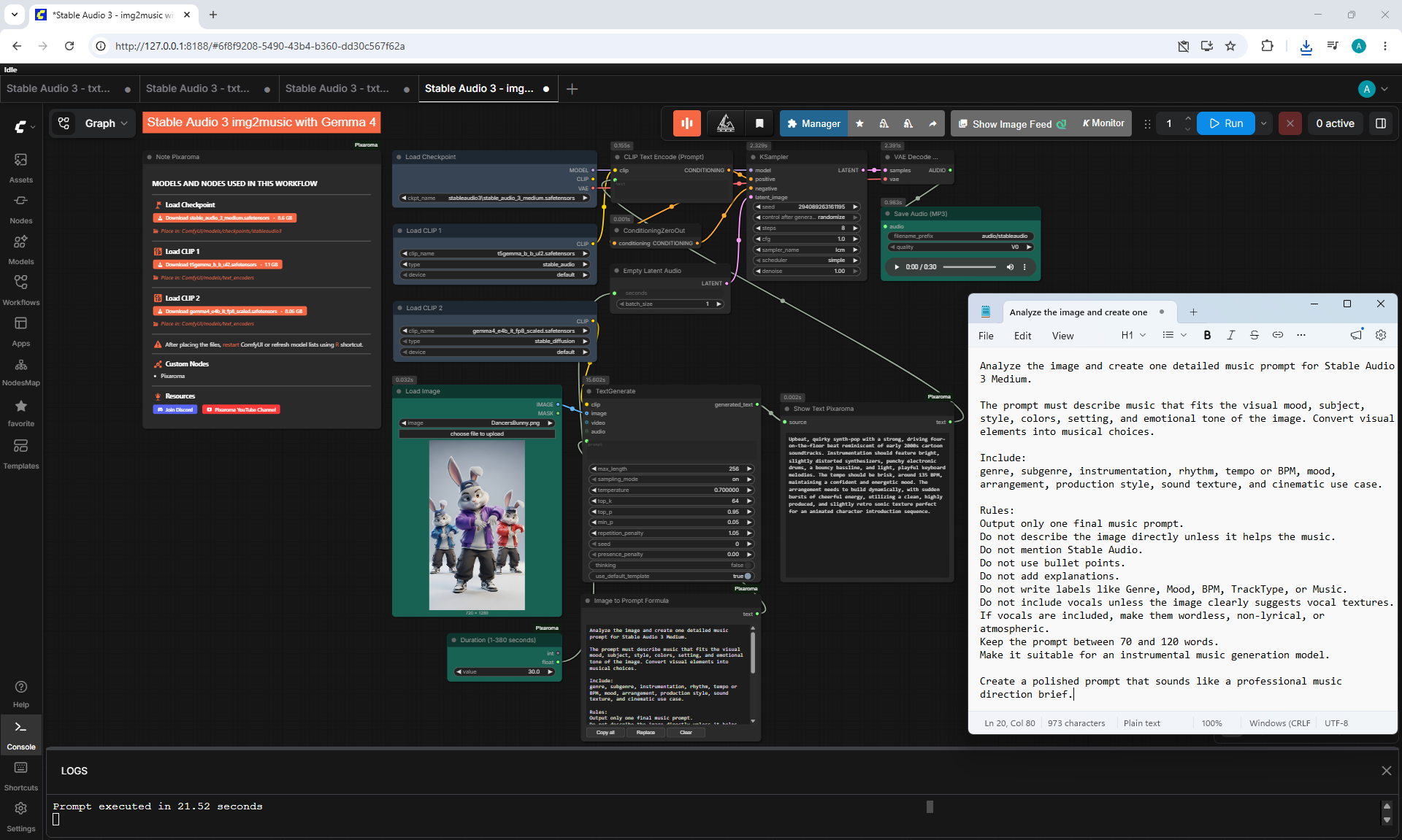Image resolution: width=1402 pixels, height=840 pixels.
Task: Toggle the right side panel icon
Action: coord(1380,123)
